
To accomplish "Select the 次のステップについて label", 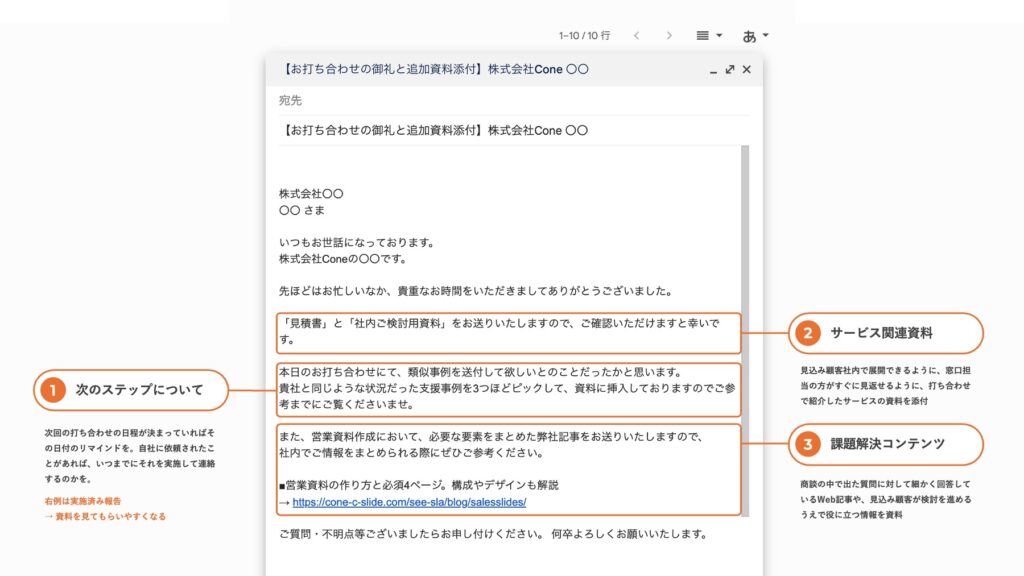I will (139, 390).
